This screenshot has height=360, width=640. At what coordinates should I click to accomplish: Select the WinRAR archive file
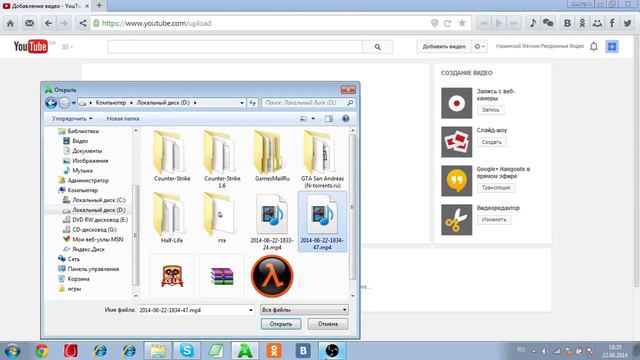(222, 276)
